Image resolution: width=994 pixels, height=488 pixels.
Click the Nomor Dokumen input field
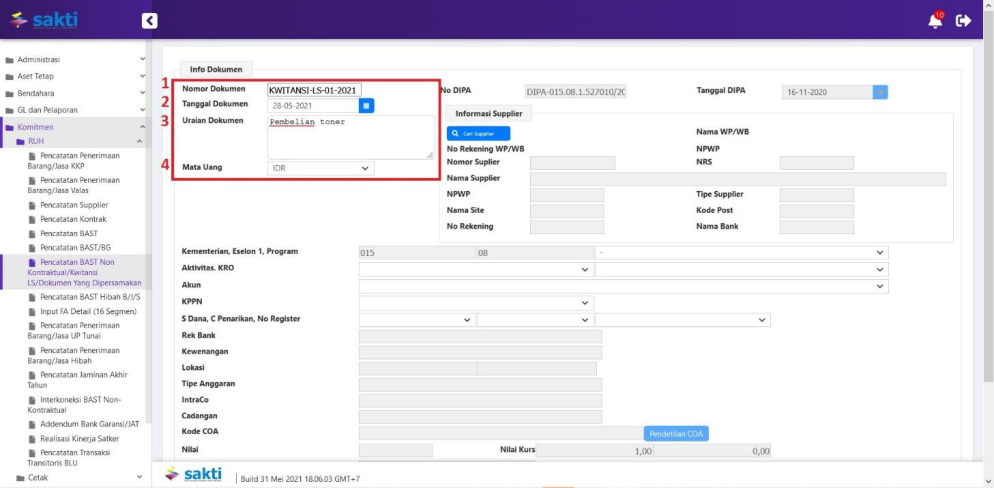tap(314, 90)
